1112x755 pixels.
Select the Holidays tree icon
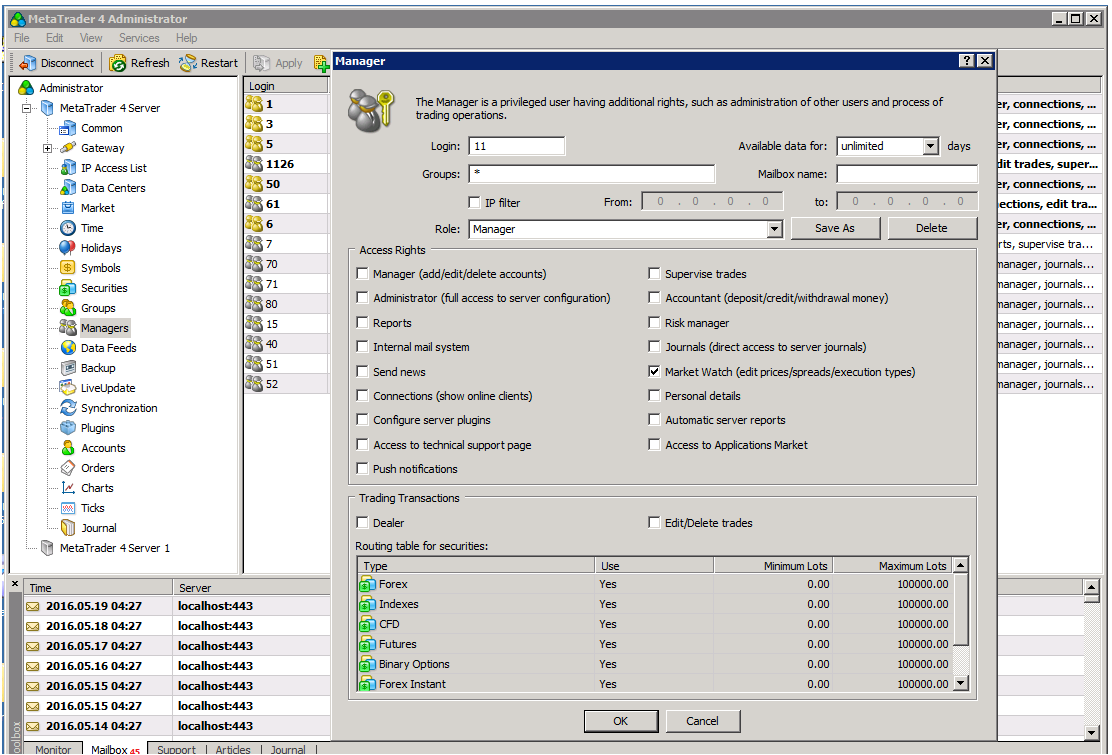click(68, 248)
